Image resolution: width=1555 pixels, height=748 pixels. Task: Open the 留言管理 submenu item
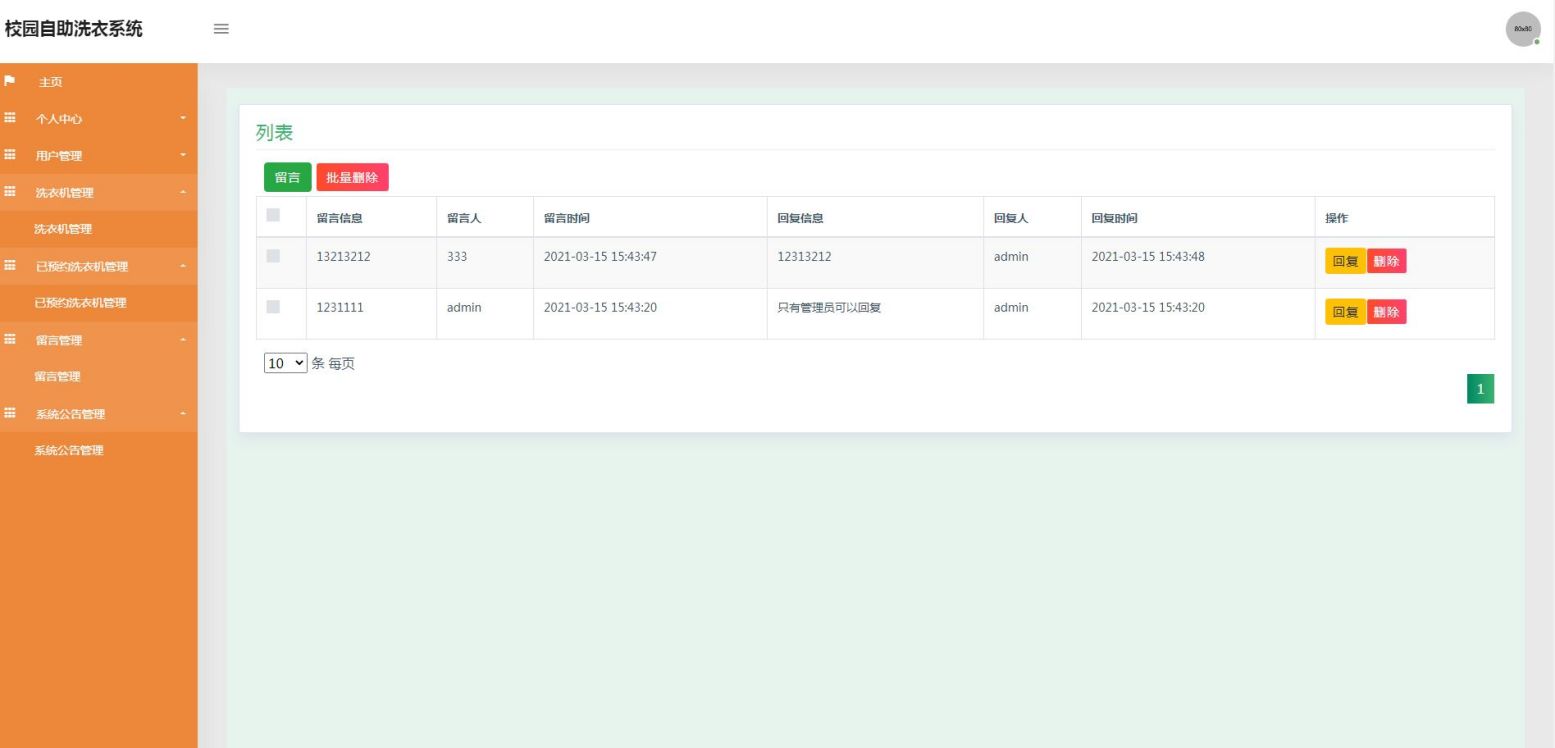57,377
